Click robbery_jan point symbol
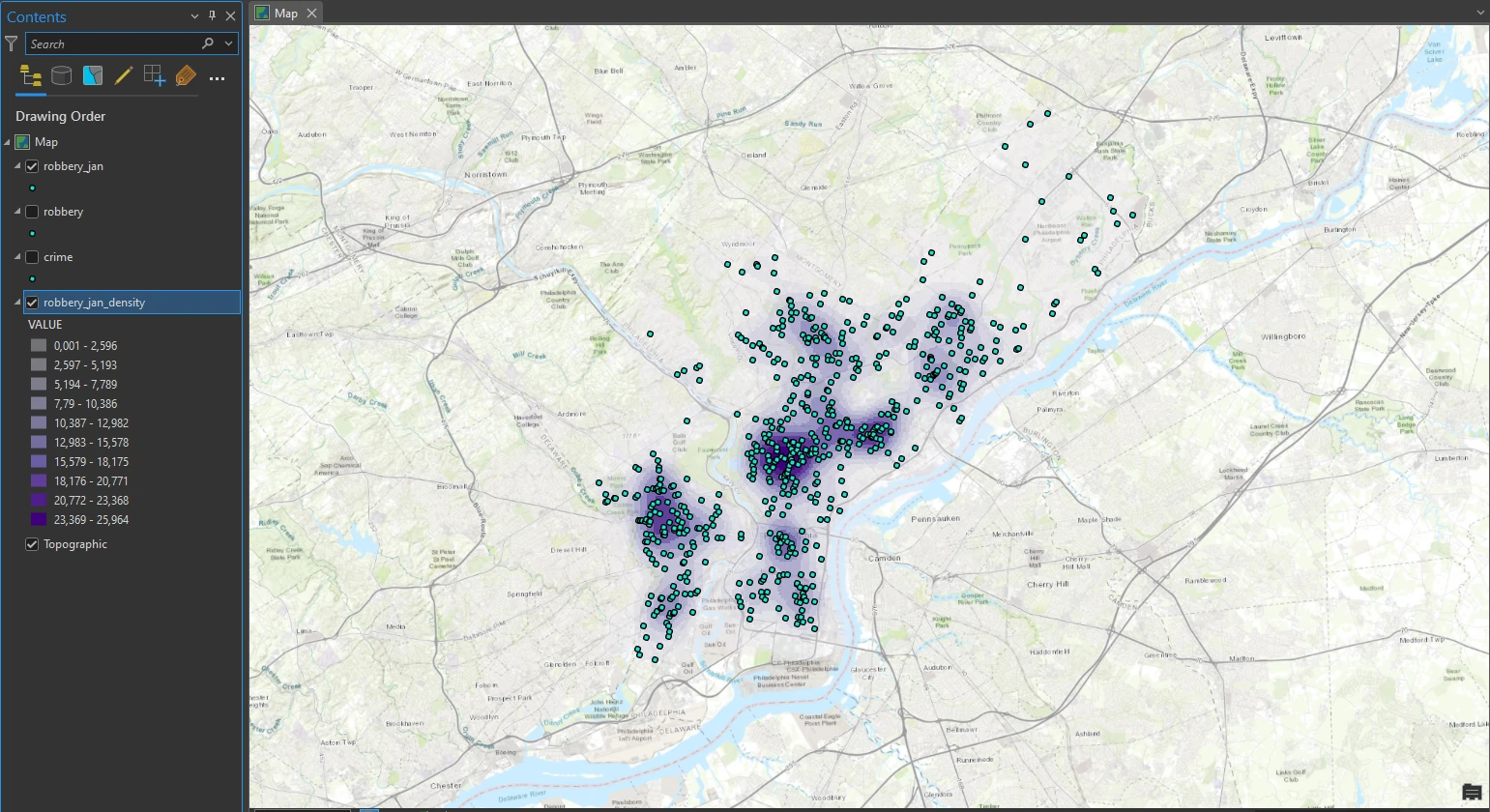The width and height of the screenshot is (1490, 812). click(33, 188)
